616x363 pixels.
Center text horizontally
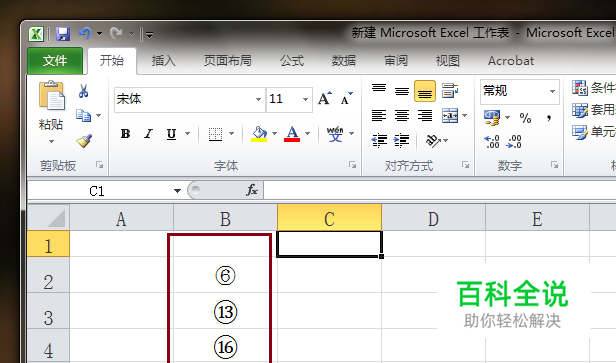coord(402,116)
